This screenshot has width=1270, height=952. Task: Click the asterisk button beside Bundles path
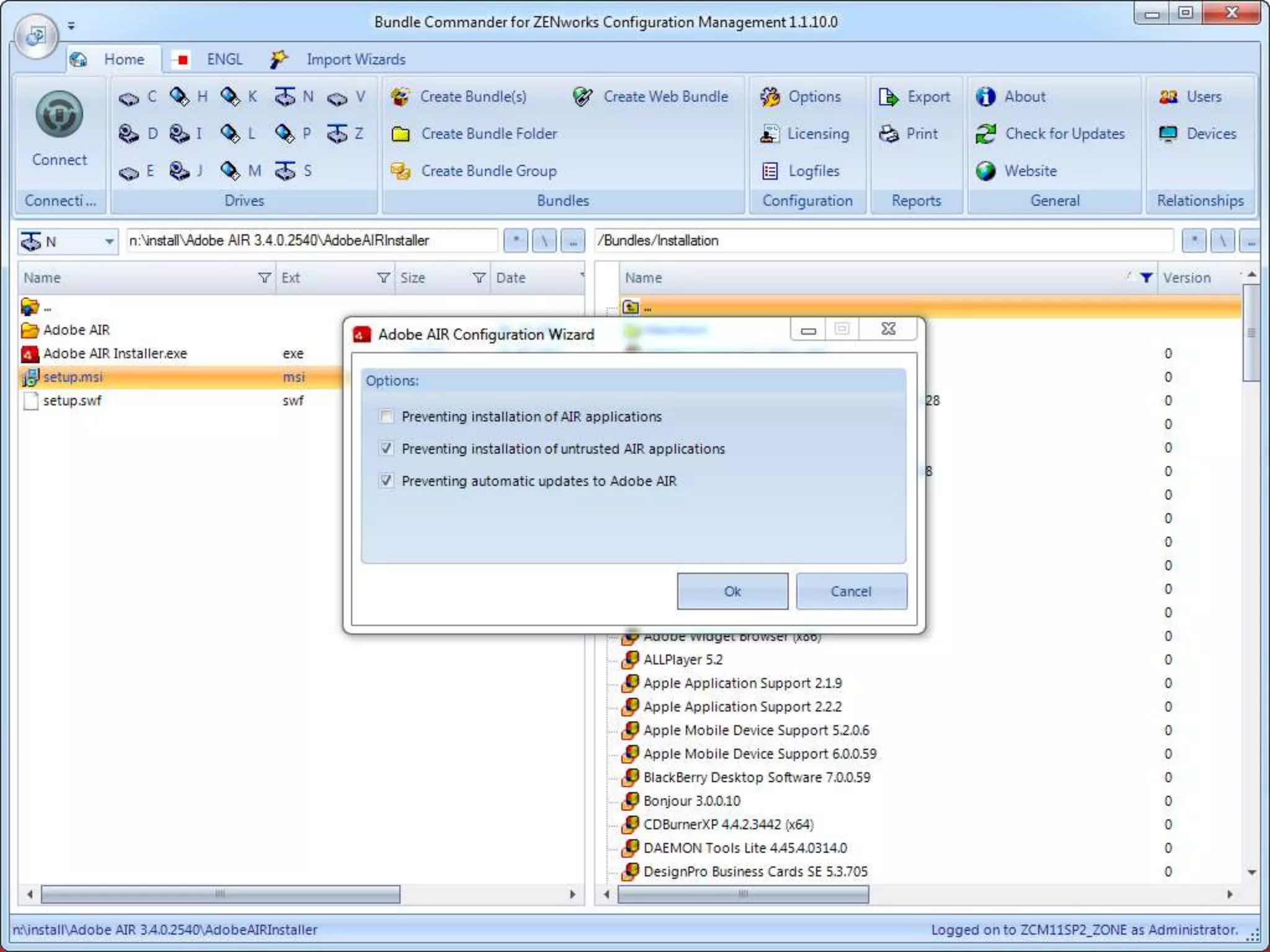[x=1194, y=241]
